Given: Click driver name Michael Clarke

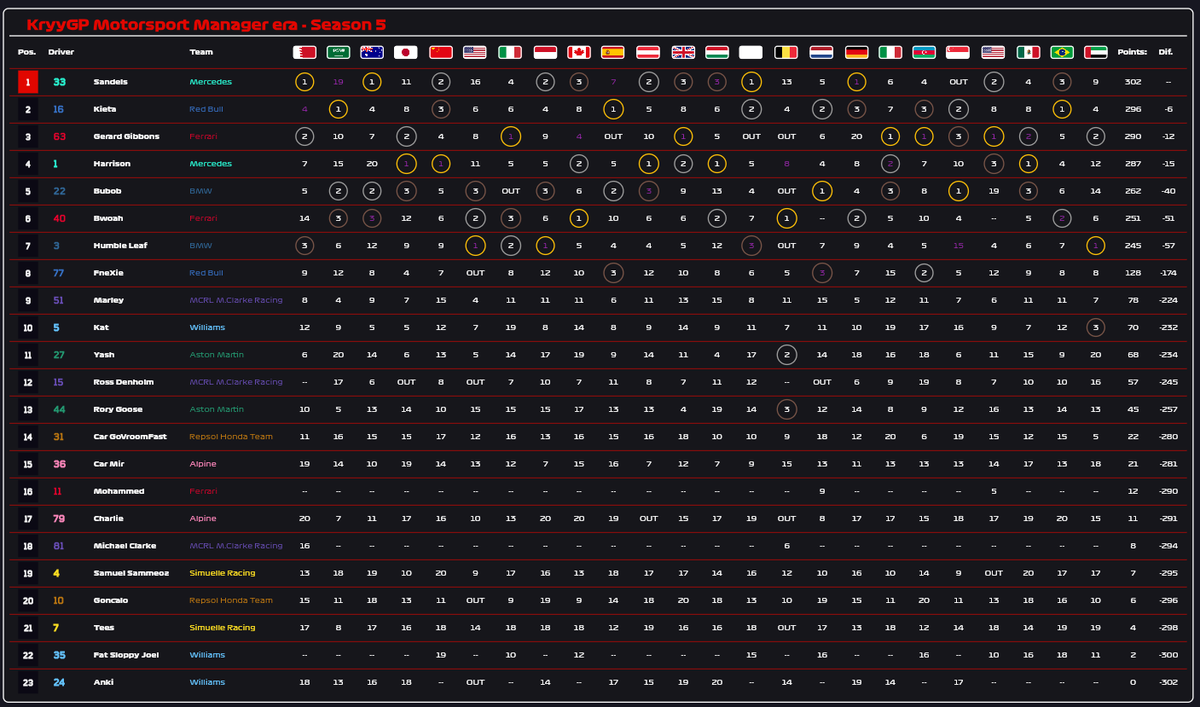Looking at the screenshot, I should click(x=126, y=546).
